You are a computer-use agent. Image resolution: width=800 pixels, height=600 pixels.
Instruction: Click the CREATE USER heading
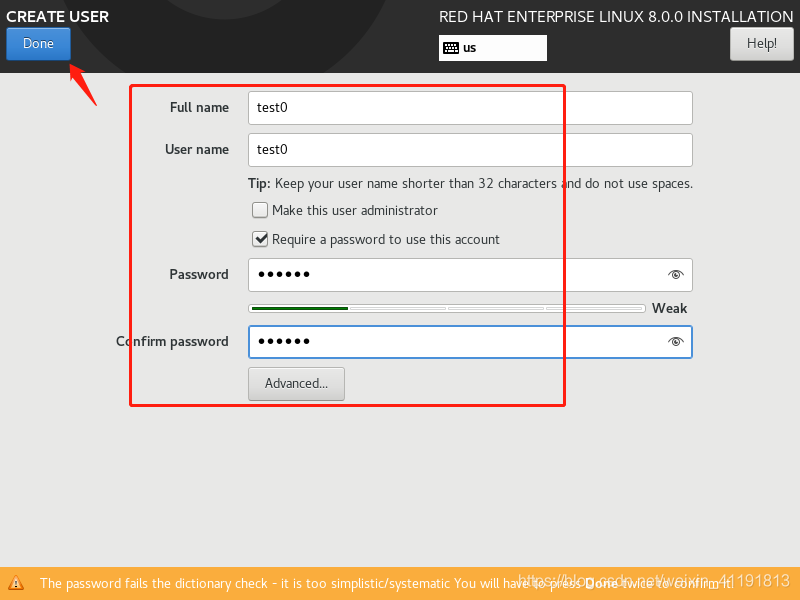click(x=58, y=17)
